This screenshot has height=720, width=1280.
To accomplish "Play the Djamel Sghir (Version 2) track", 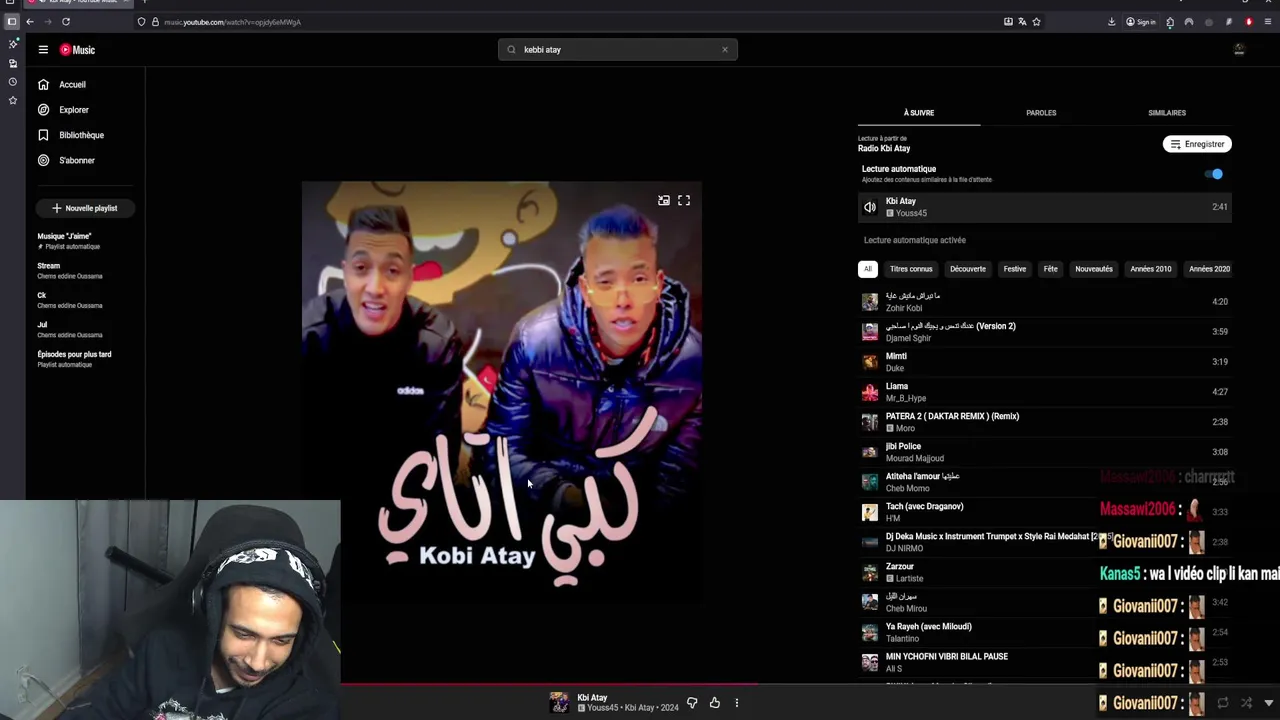I will (1045, 332).
